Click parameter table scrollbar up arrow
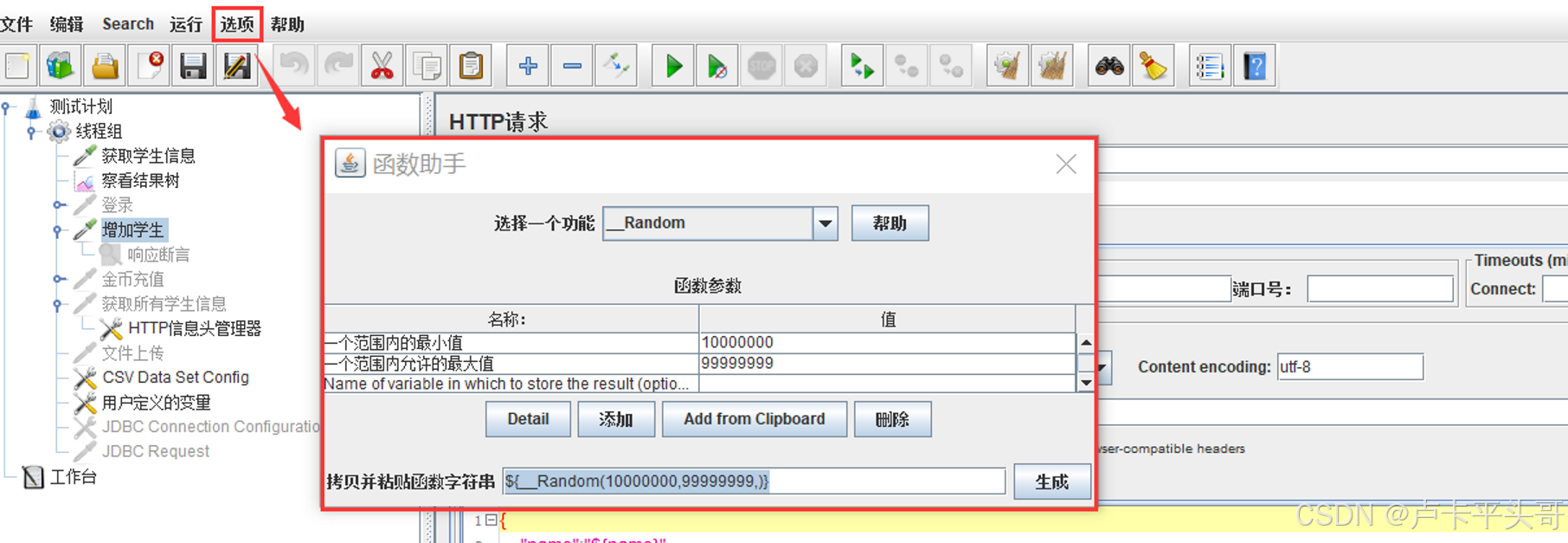This screenshot has width=1568, height=543. pos(1086,343)
